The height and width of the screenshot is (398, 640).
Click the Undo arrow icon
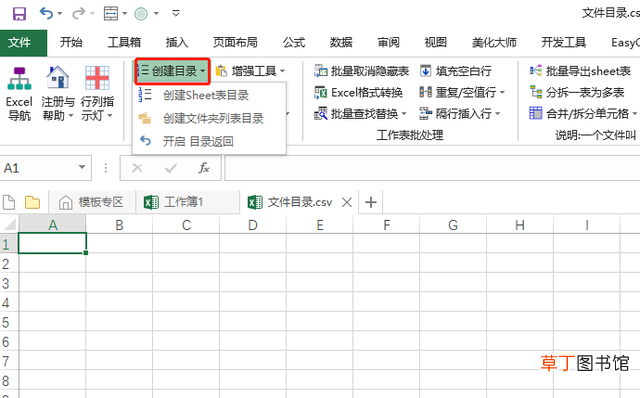46,13
